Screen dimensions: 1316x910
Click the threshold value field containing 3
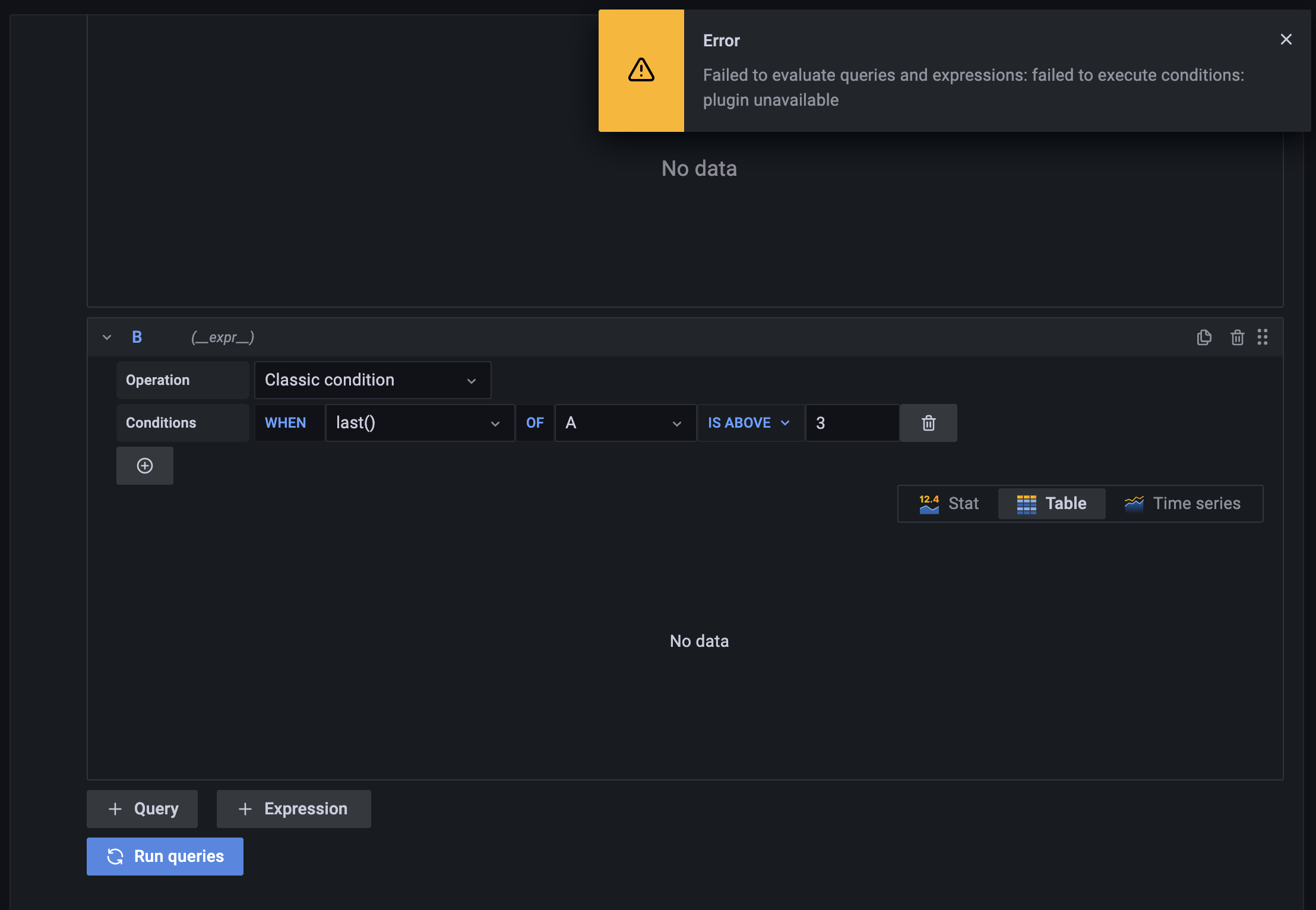click(x=852, y=422)
